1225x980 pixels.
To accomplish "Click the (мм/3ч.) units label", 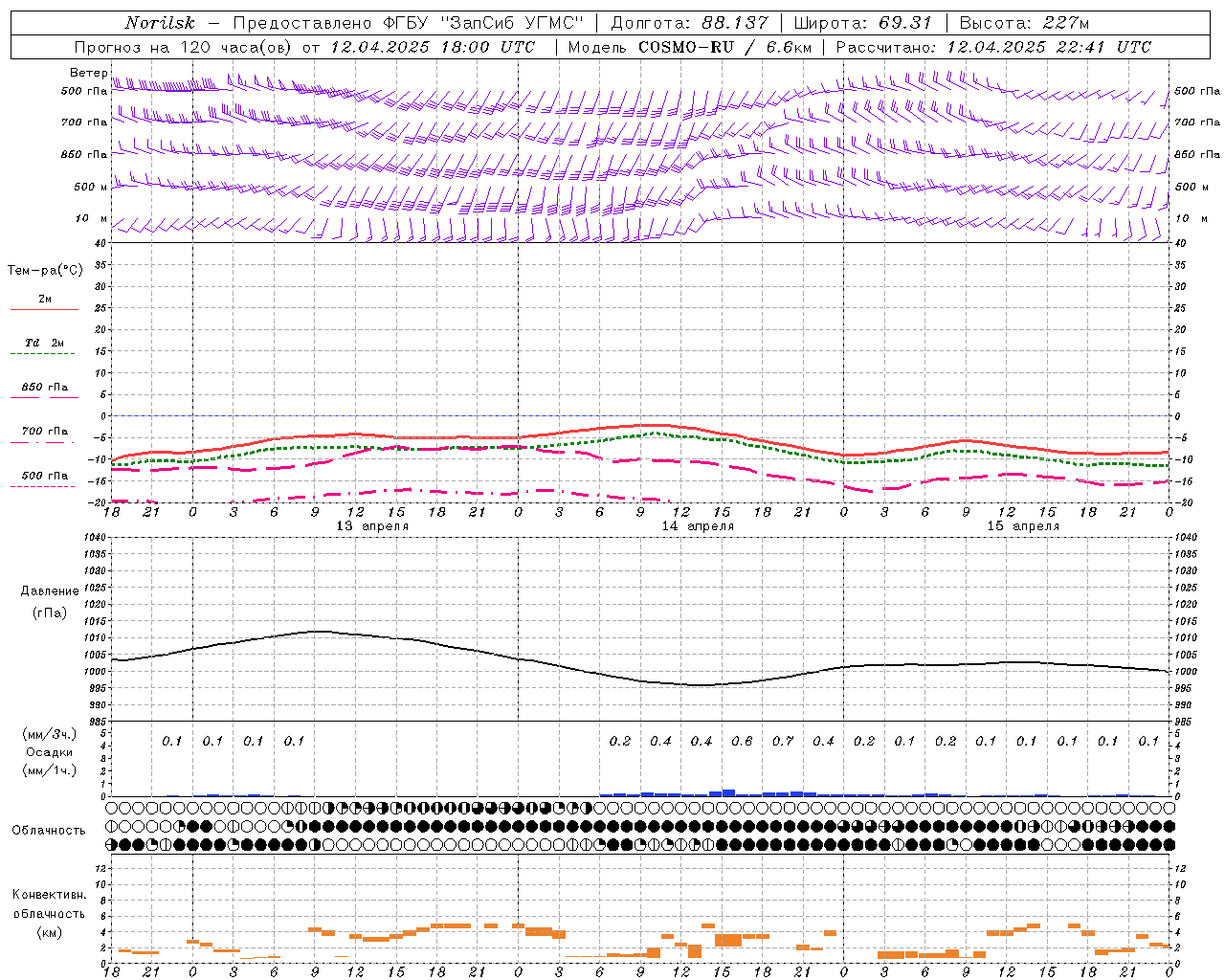I will [x=50, y=735].
